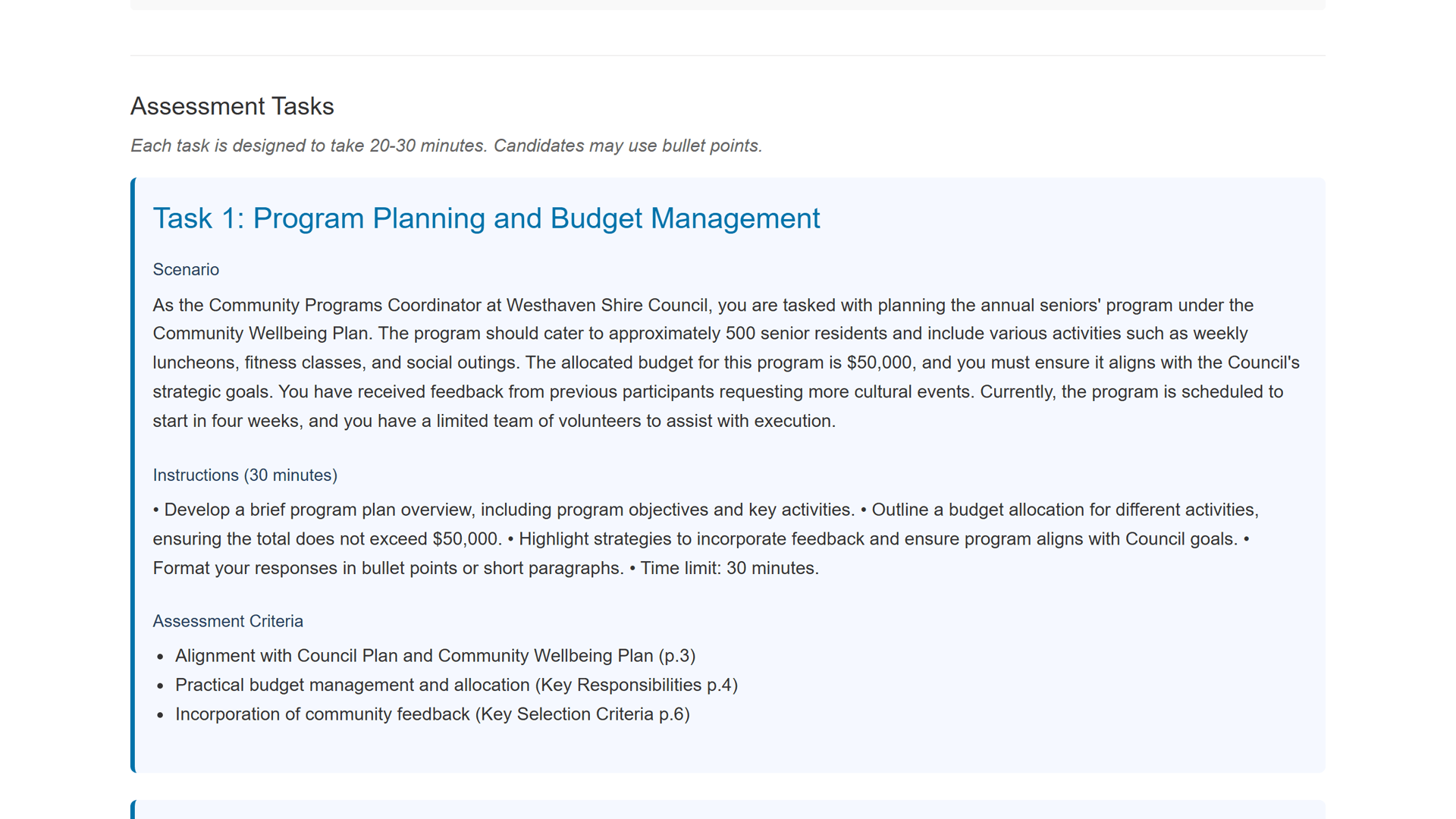Click the 'Task 1: Program Planning and Budget Management' title
This screenshot has height=819, width=1456.
486,218
